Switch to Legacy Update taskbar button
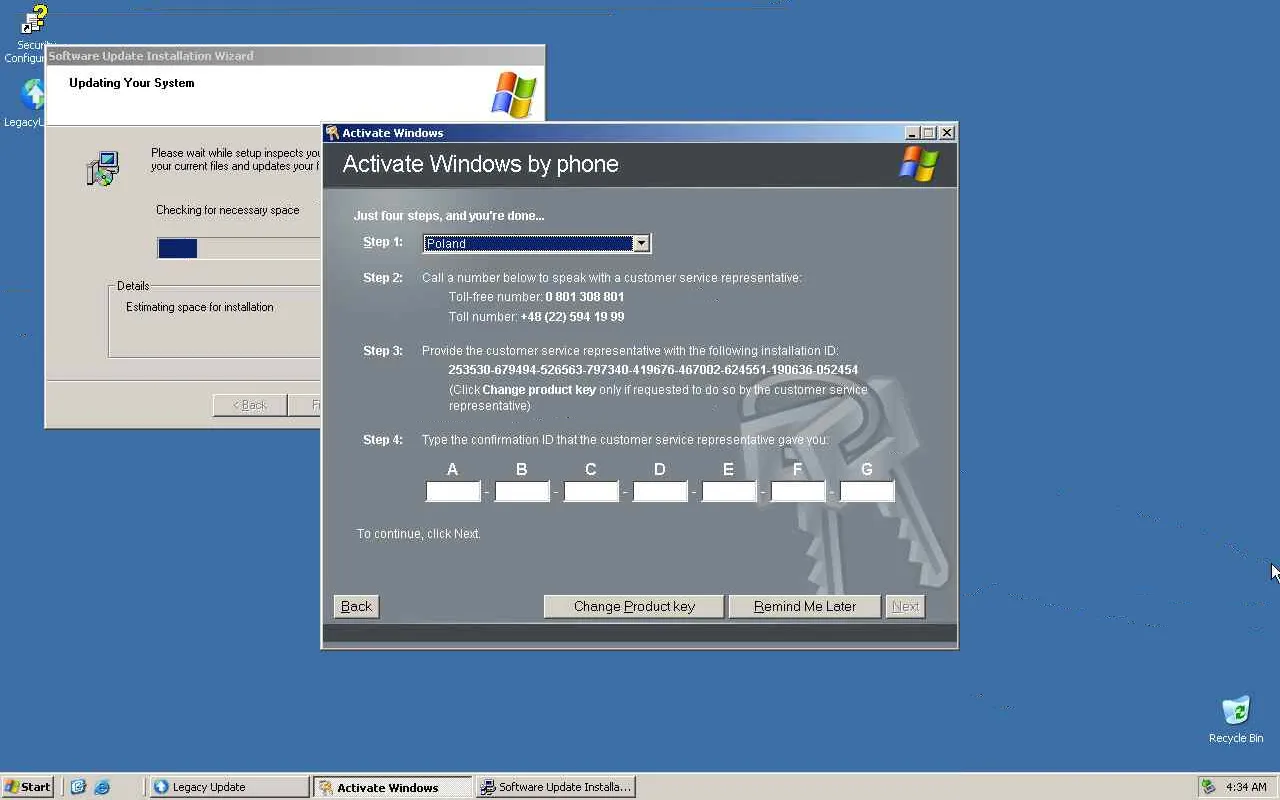The width and height of the screenshot is (1280, 800). [x=229, y=787]
